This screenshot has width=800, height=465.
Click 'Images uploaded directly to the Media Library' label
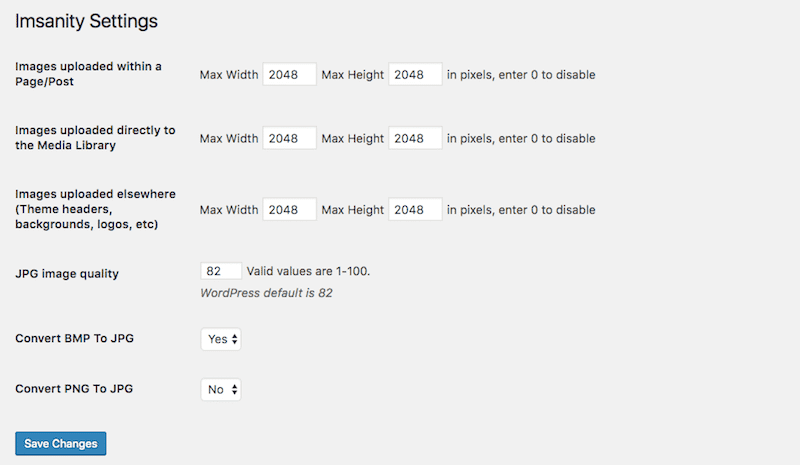[95, 138]
